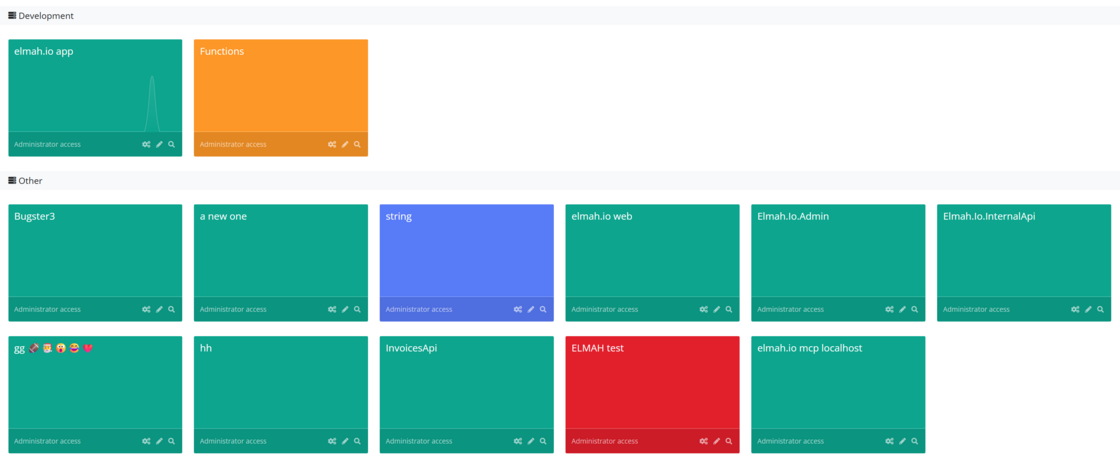
Task: Click search magnifier on a new one card
Action: click(x=357, y=309)
